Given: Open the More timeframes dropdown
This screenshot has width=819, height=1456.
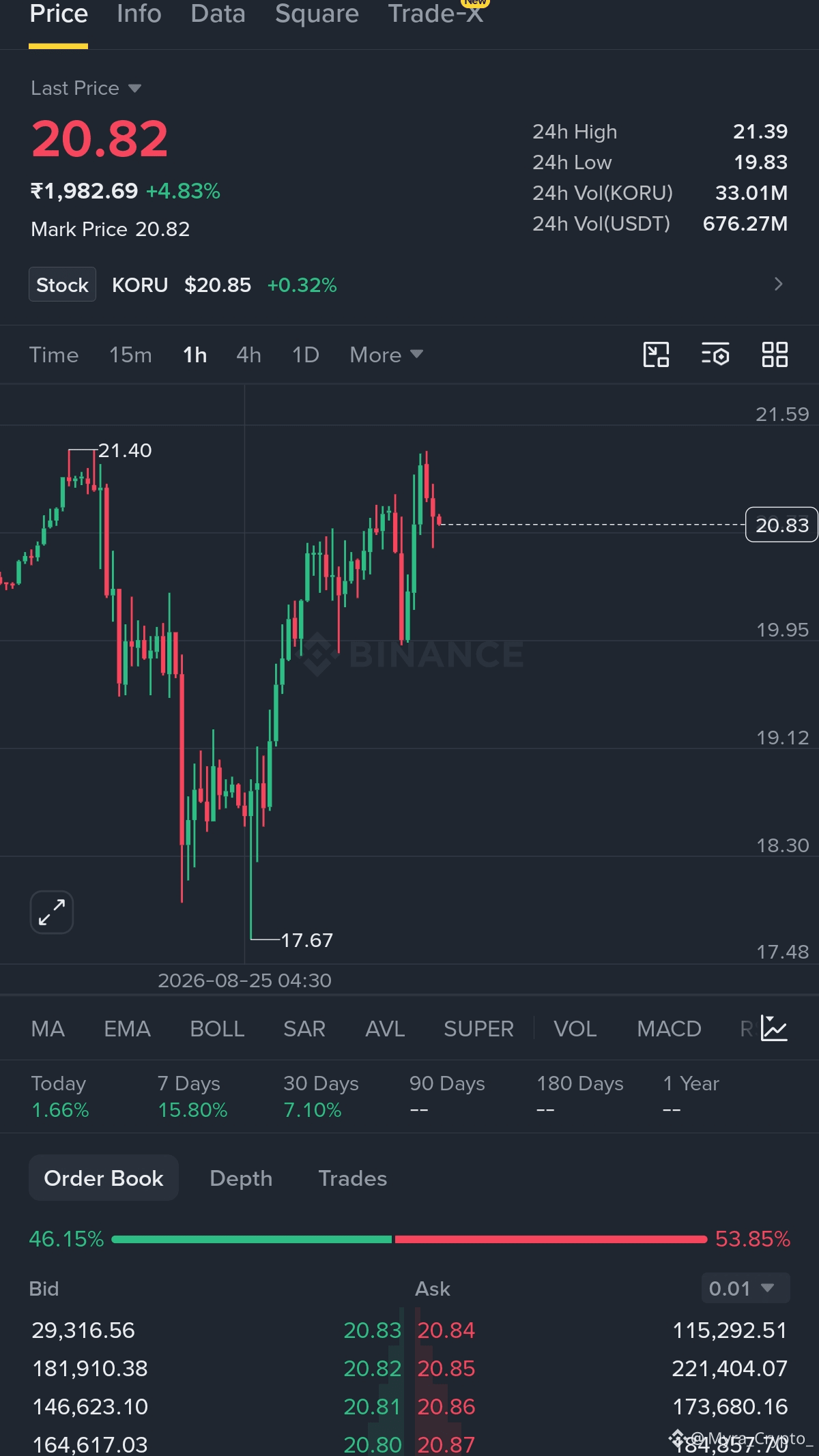Looking at the screenshot, I should pyautogui.click(x=386, y=355).
